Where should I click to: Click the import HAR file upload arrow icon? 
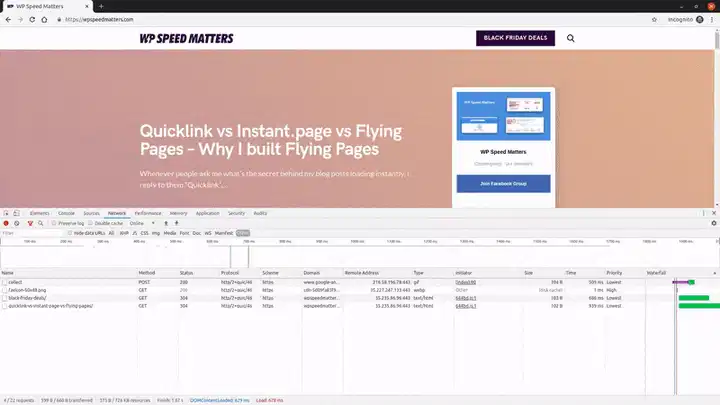[x=166, y=223]
